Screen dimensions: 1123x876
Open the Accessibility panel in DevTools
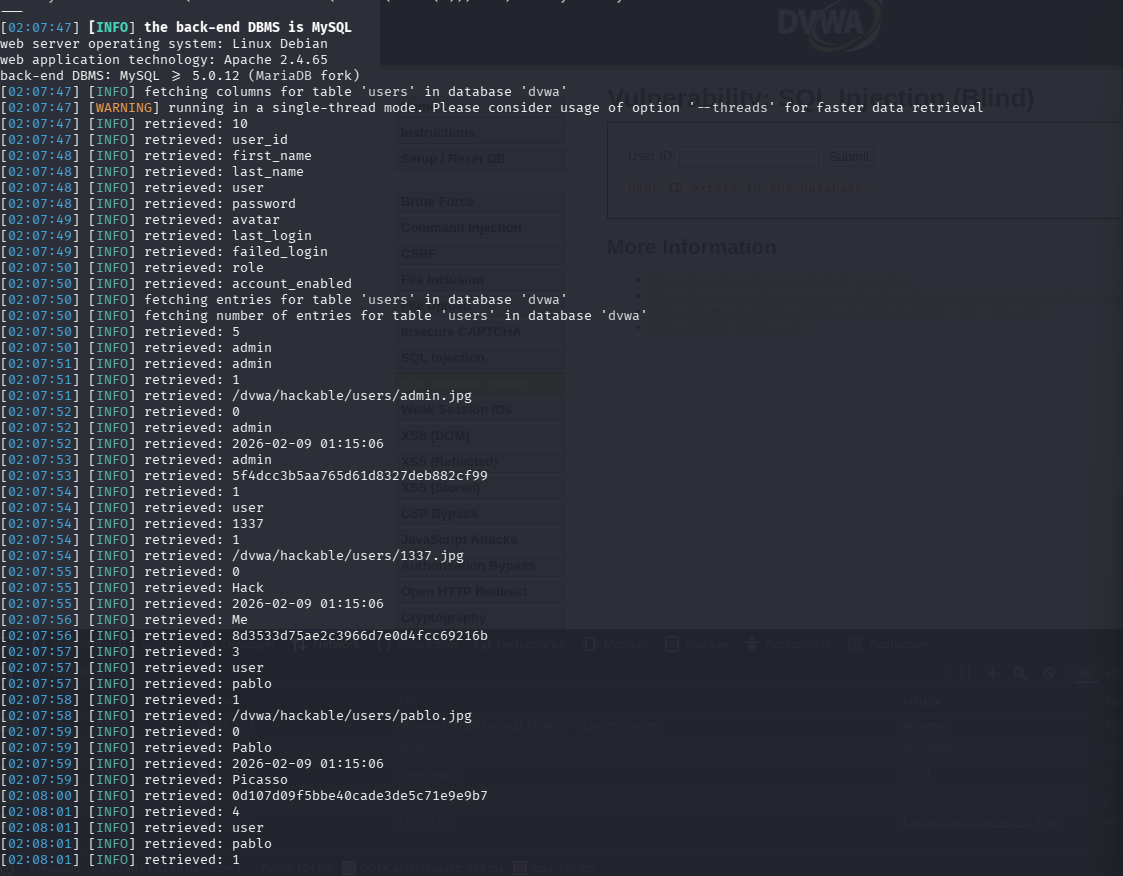(799, 644)
